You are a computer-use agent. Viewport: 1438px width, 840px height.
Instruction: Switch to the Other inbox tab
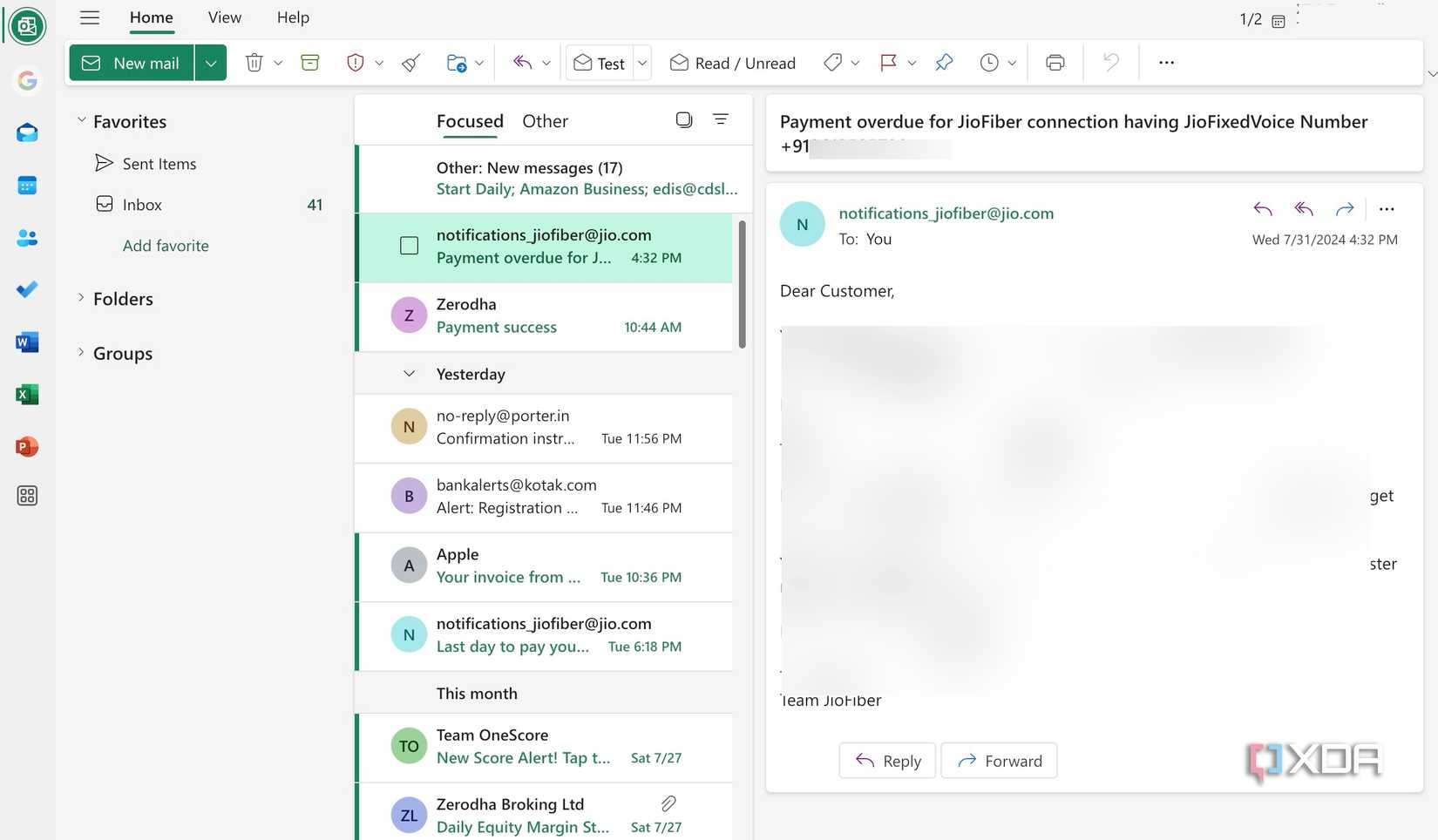545,121
